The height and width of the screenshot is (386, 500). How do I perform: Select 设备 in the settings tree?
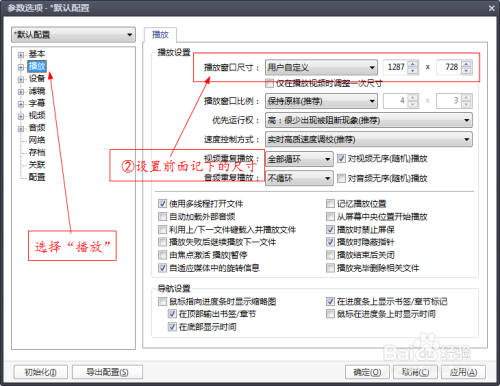(37, 79)
